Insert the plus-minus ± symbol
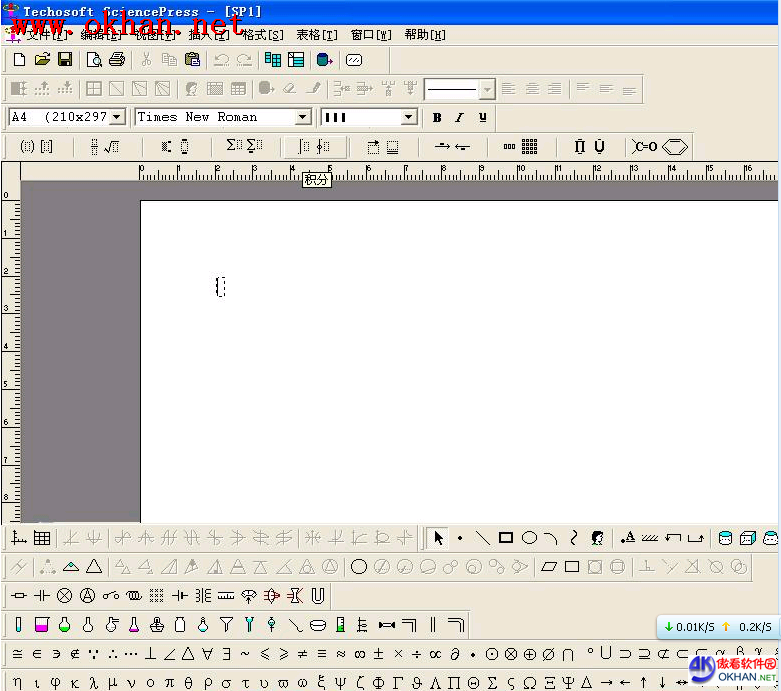The image size is (781, 691). click(x=379, y=654)
